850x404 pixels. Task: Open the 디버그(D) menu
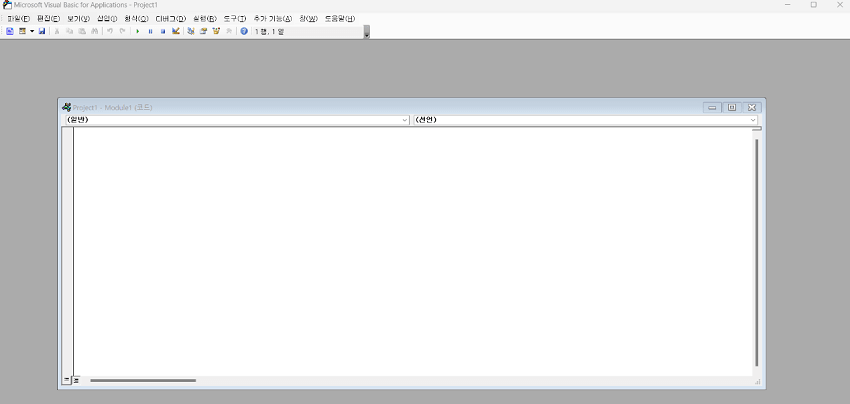(170, 18)
